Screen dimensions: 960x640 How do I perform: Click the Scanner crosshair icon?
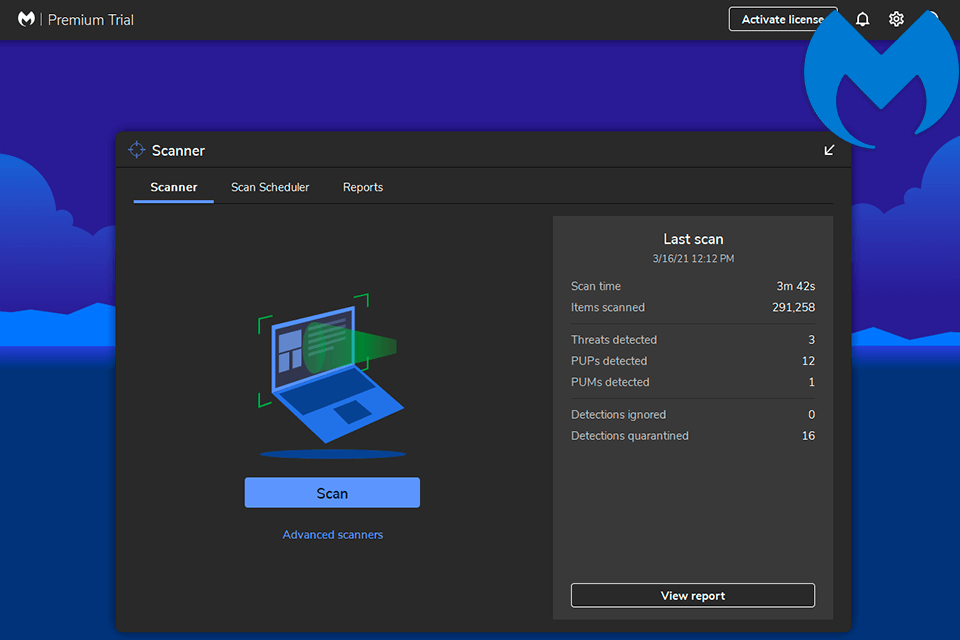[x=137, y=150]
